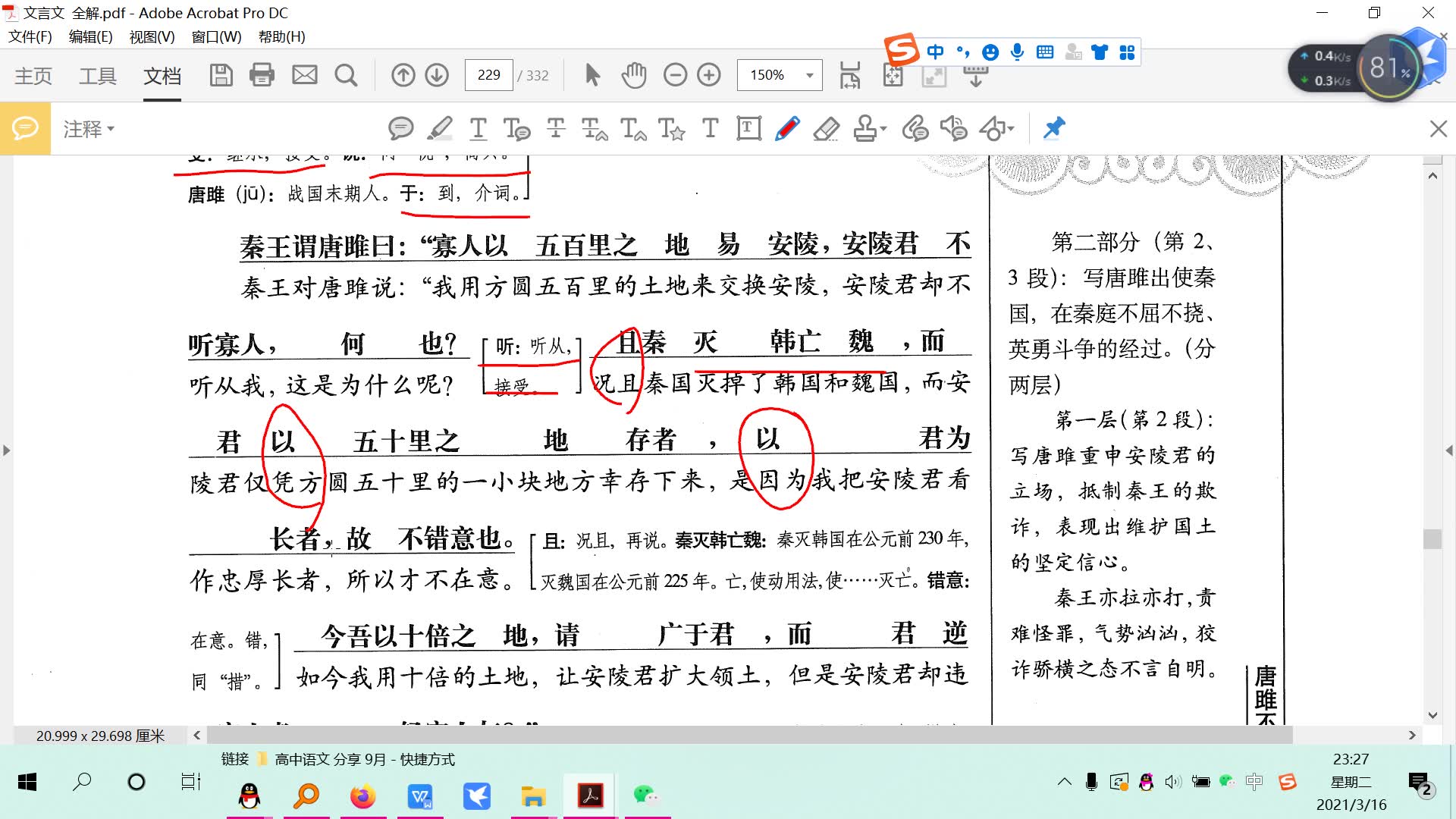Screen dimensions: 1456x819
Task: Open the 文件 (File) menu
Action: [x=32, y=37]
